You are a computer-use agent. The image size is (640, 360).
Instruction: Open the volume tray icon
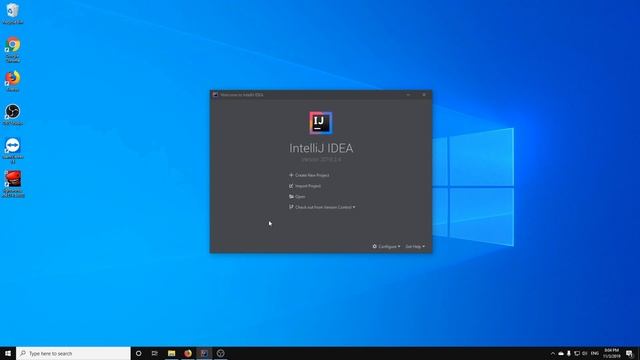584,353
